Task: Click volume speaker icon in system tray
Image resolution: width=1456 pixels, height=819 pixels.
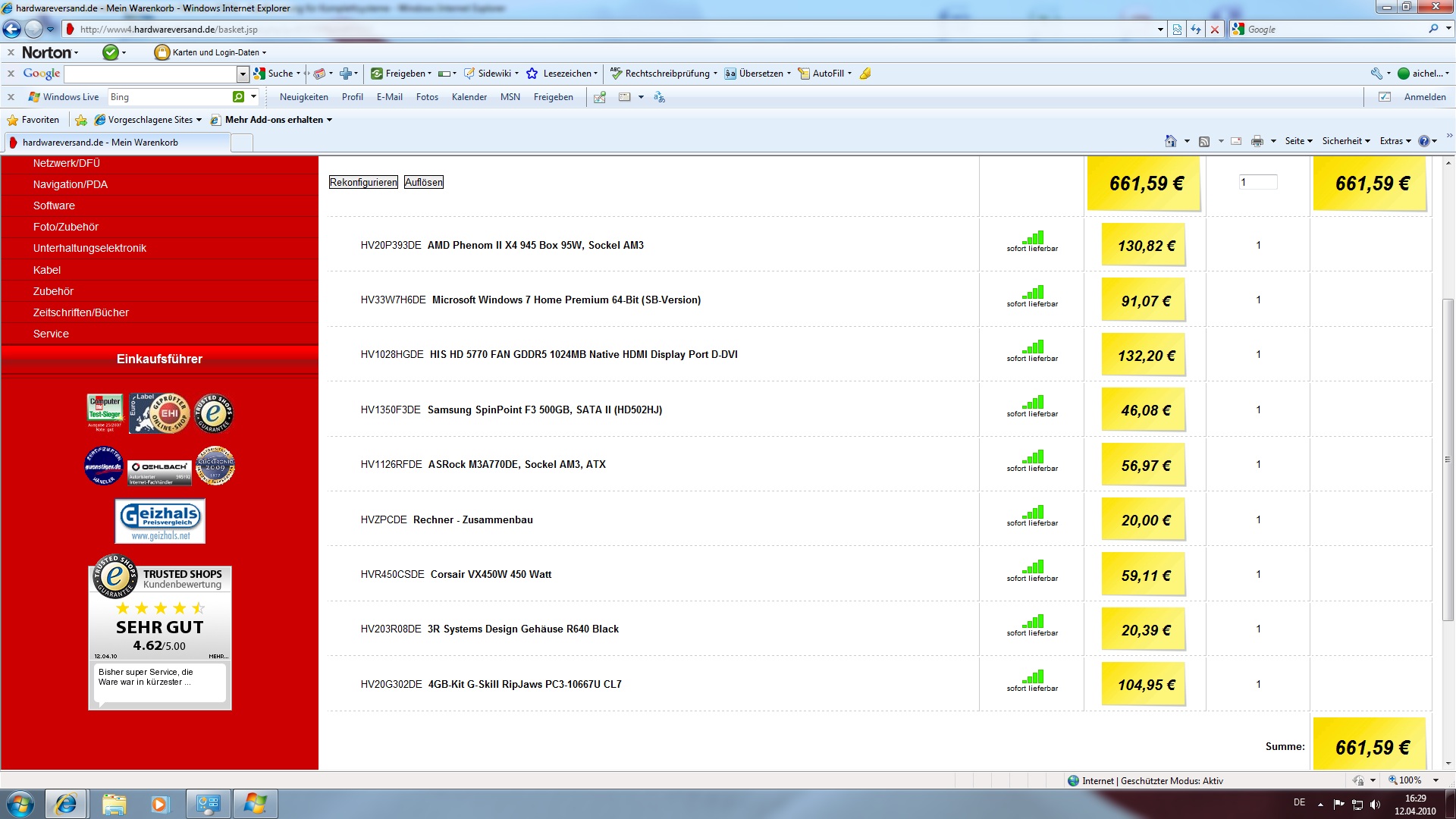Action: (x=1375, y=805)
